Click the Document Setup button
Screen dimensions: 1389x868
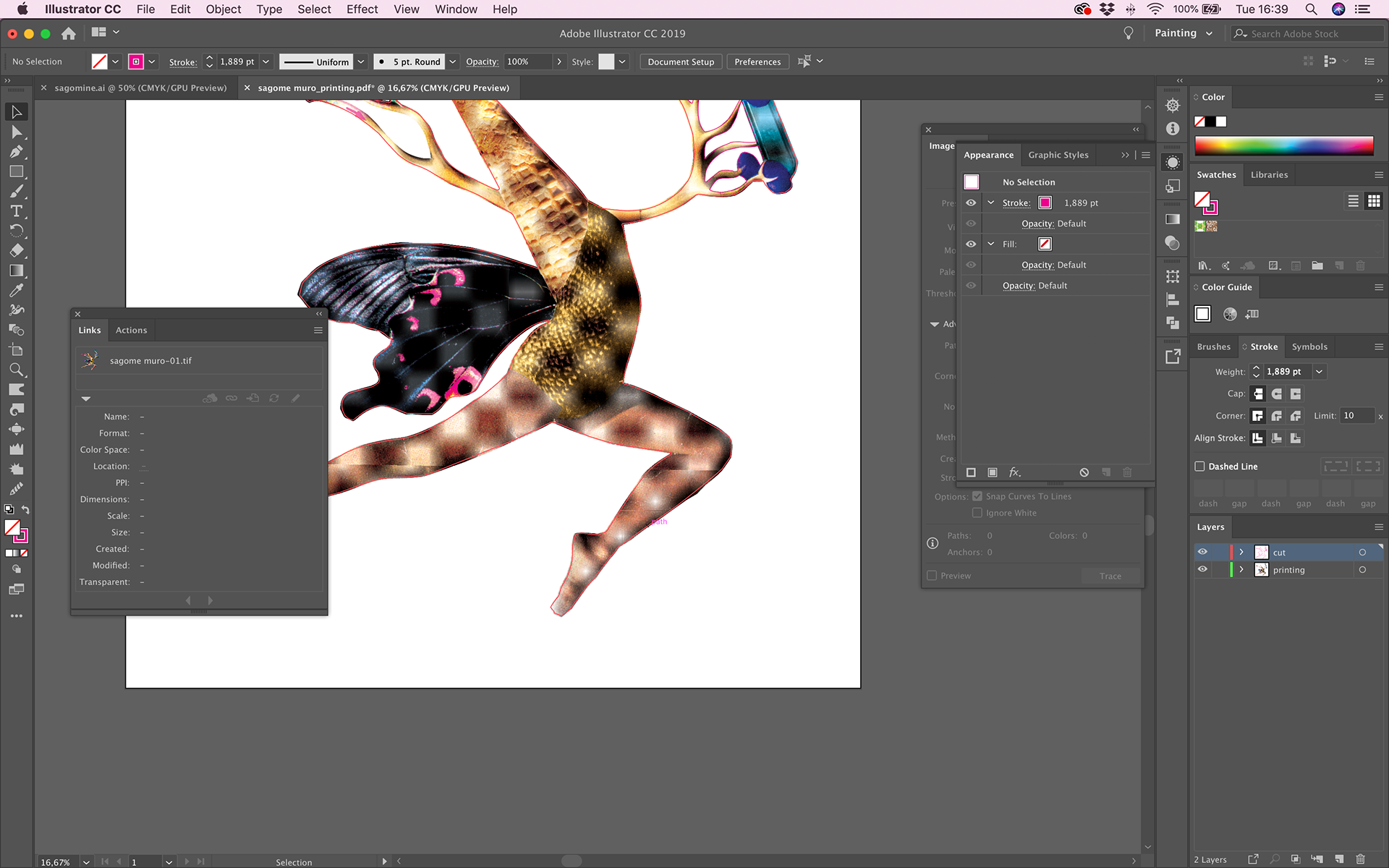(x=680, y=61)
